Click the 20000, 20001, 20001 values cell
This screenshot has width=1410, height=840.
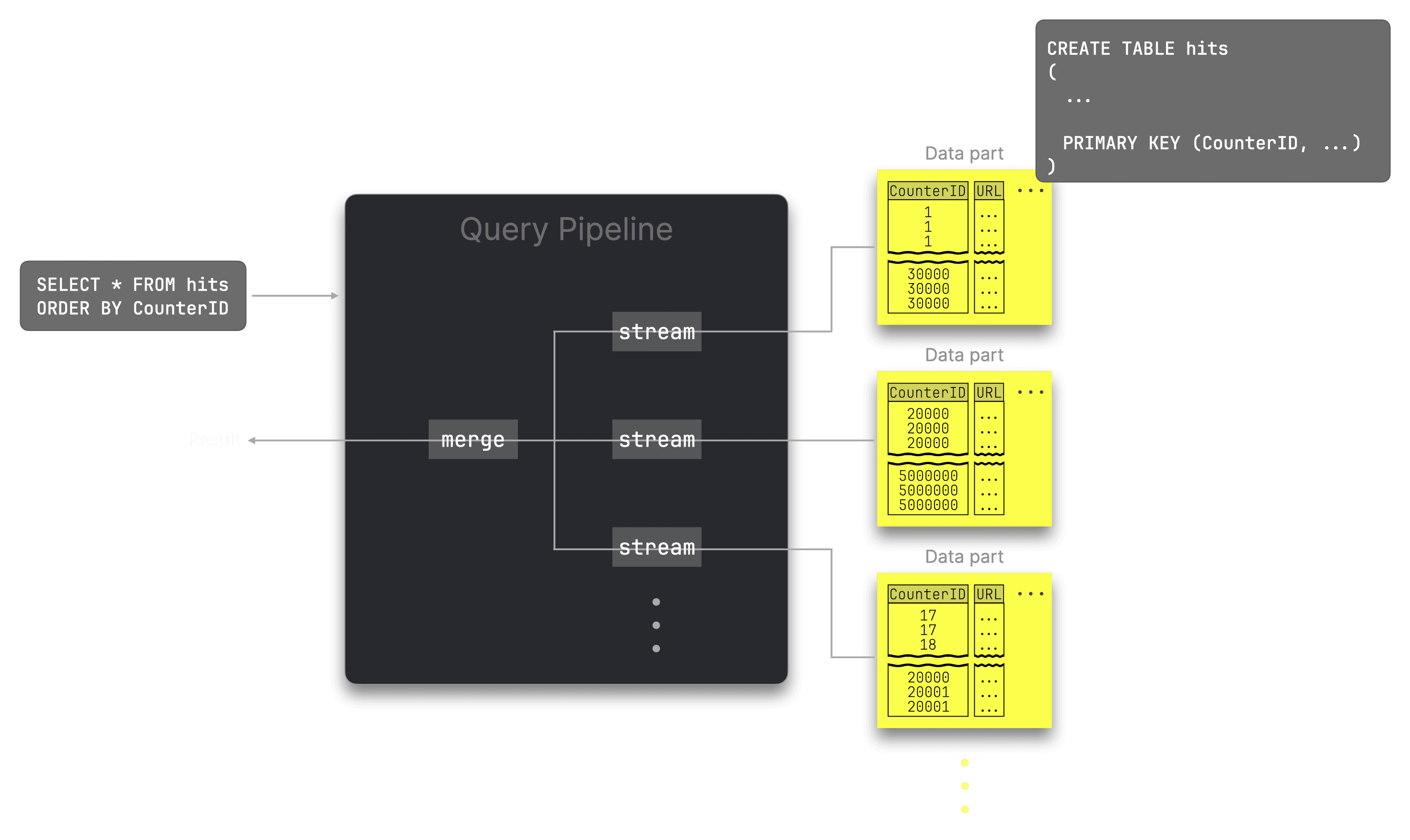(928, 692)
